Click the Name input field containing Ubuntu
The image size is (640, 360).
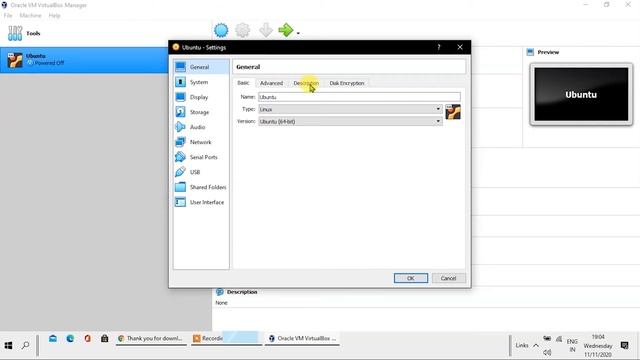pyautogui.click(x=359, y=97)
